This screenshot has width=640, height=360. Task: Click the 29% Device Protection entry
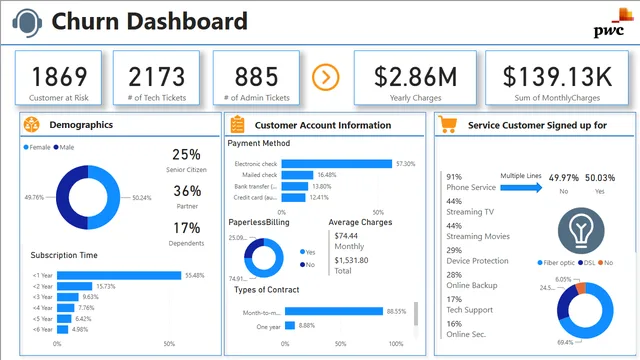(x=477, y=256)
